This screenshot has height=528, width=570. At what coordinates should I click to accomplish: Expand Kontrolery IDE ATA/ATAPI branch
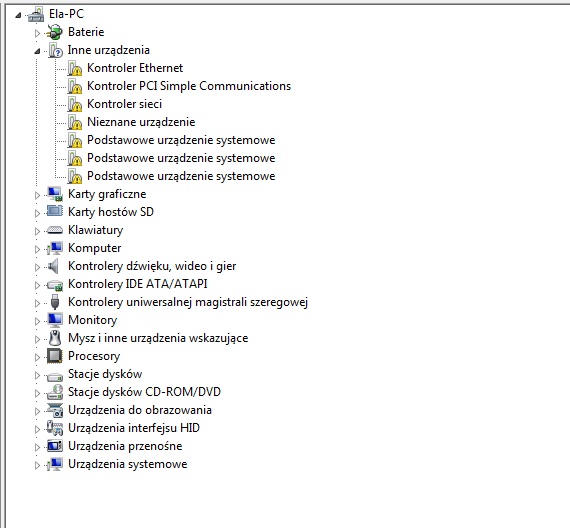(x=37, y=285)
